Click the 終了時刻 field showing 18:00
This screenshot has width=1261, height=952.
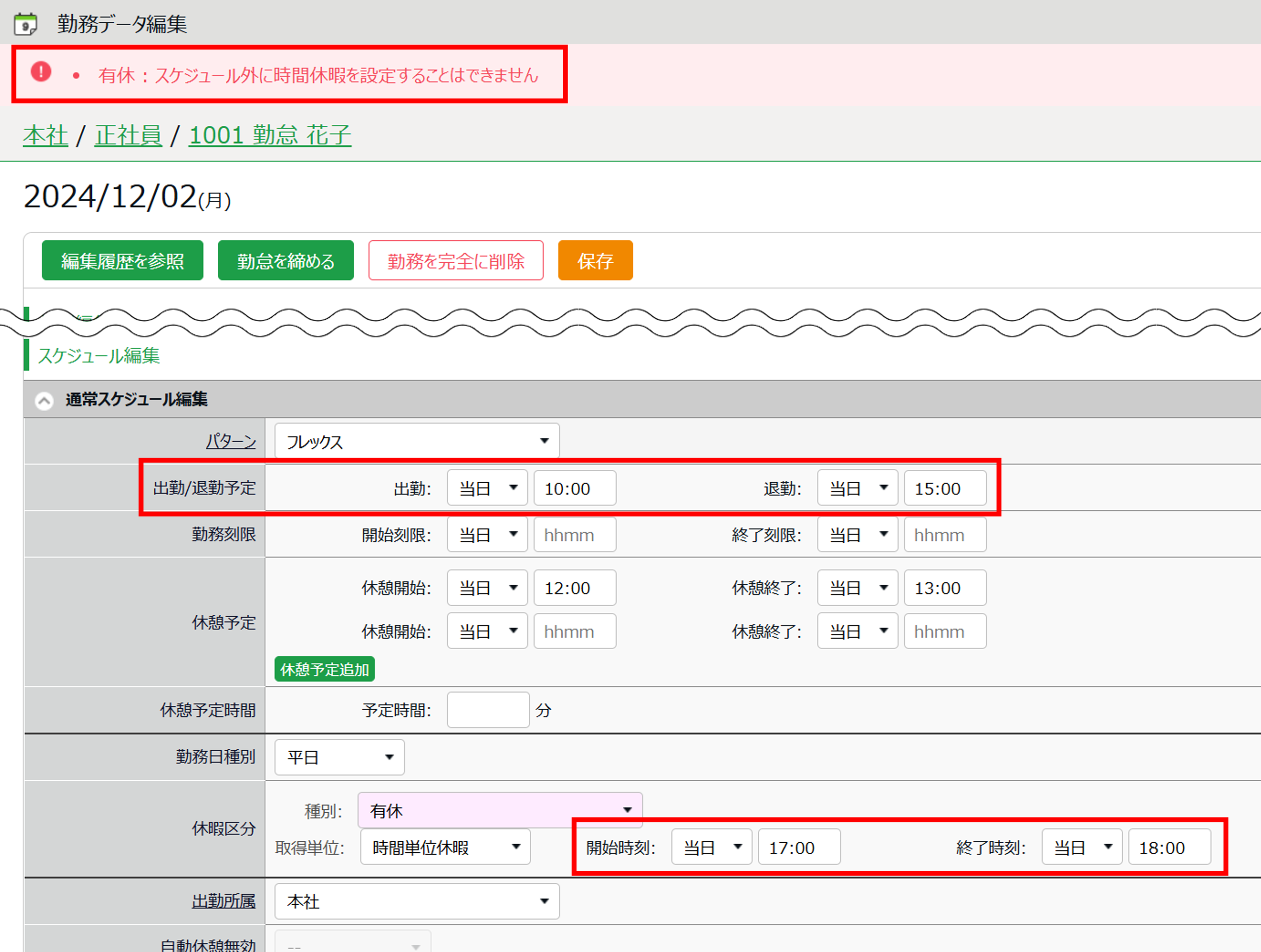(1169, 847)
